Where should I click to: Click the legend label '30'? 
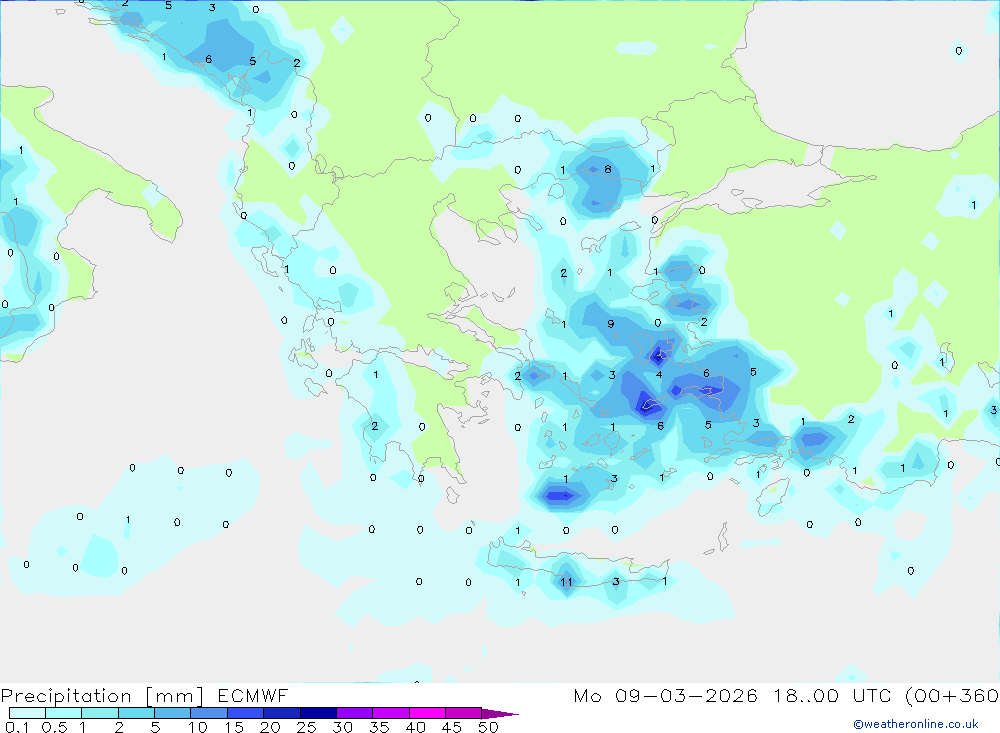point(342,727)
